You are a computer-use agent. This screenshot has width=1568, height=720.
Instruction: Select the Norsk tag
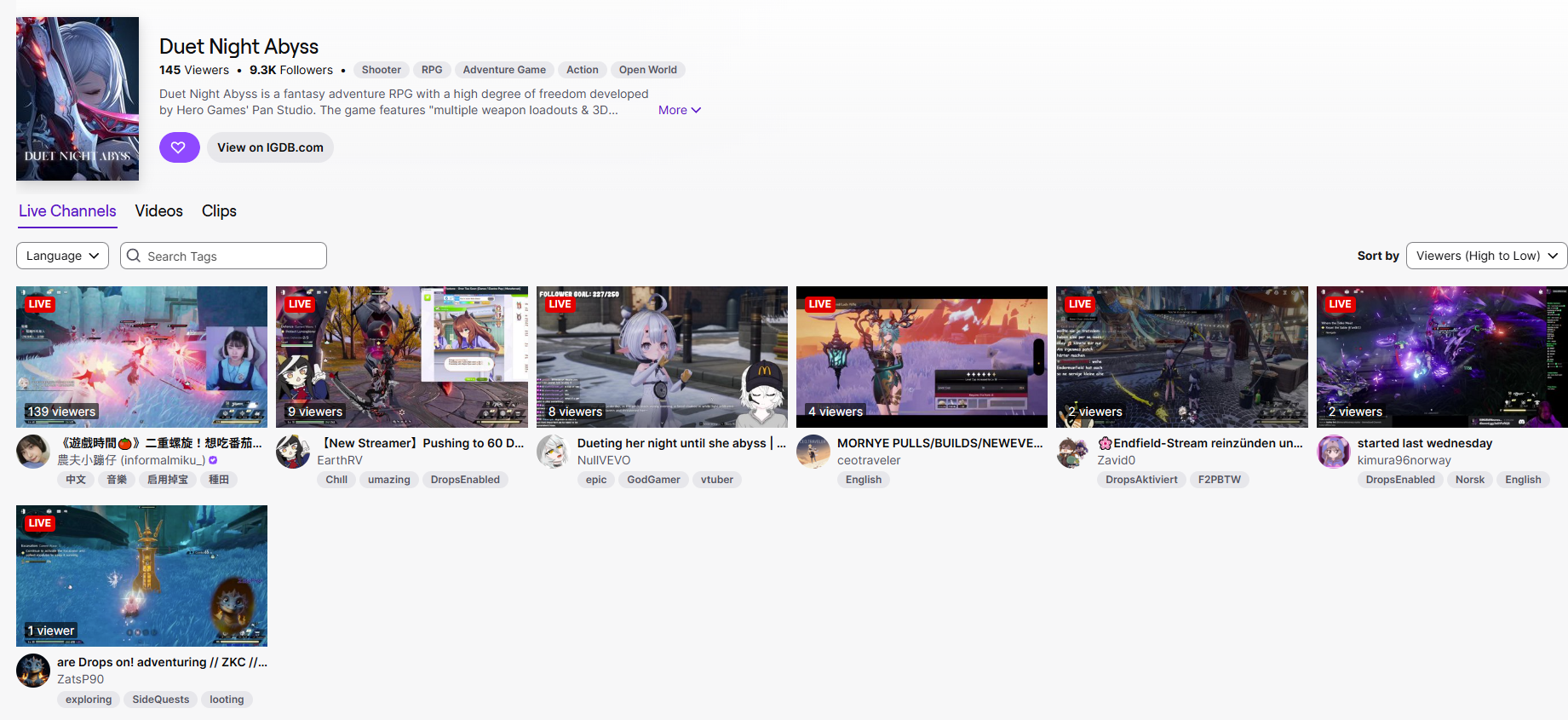[1470, 480]
